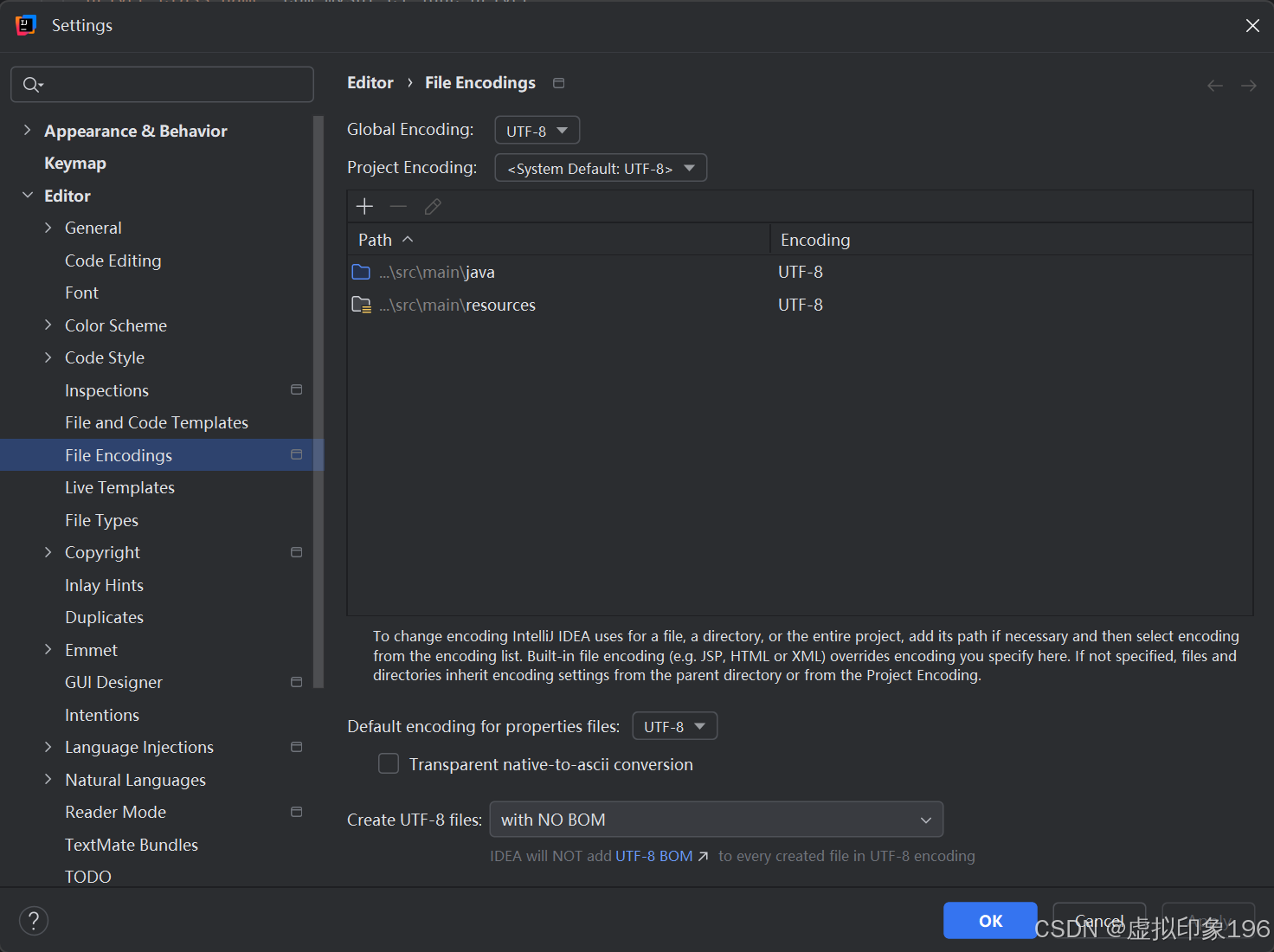Viewport: 1274px width, 952px height.
Task: Open search options in the settings search field
Action: click(32, 84)
